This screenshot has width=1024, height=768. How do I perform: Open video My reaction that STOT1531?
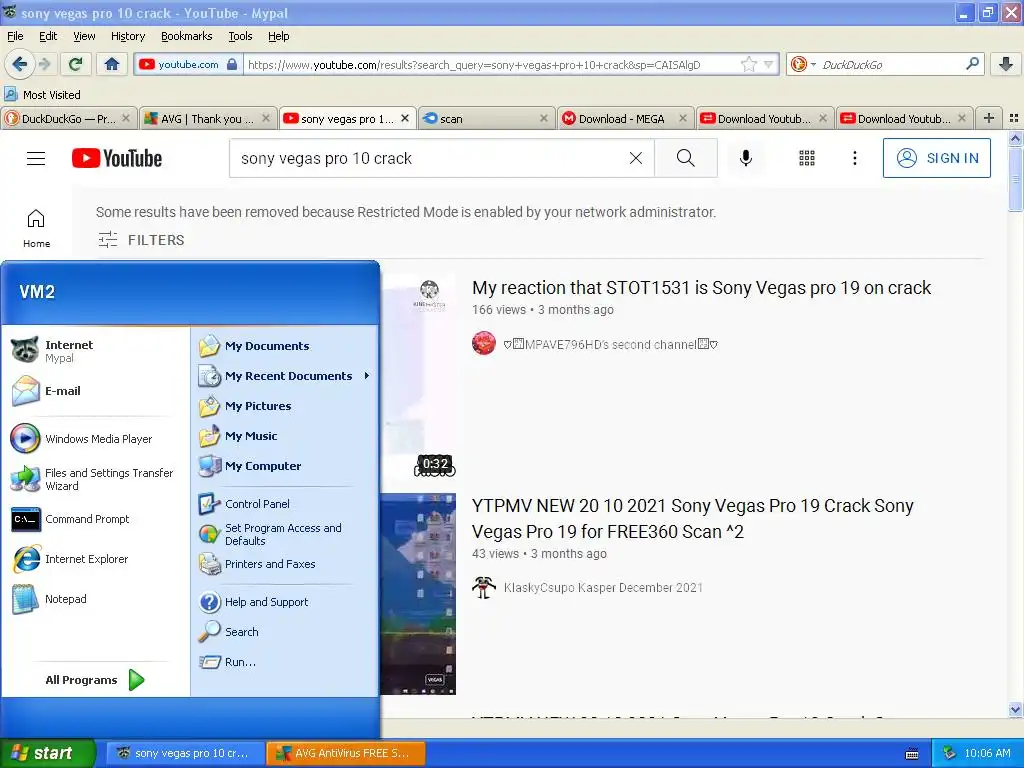(701, 288)
